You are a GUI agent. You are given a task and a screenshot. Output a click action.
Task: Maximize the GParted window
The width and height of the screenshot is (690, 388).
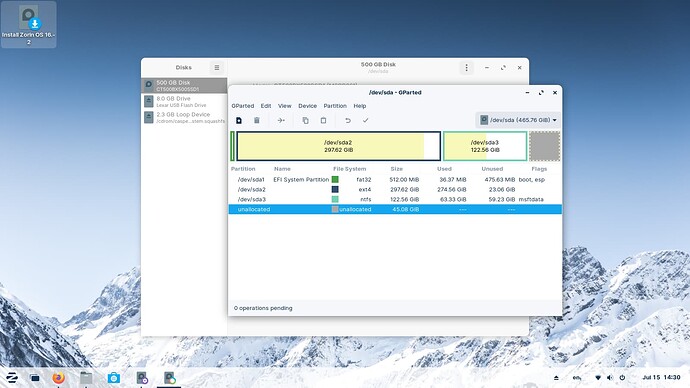click(541, 92)
